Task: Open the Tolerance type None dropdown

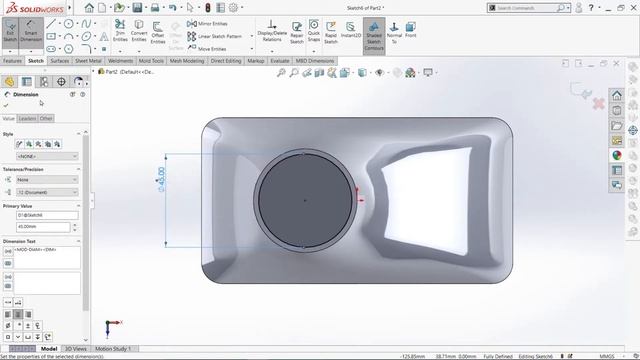Action: [47, 180]
